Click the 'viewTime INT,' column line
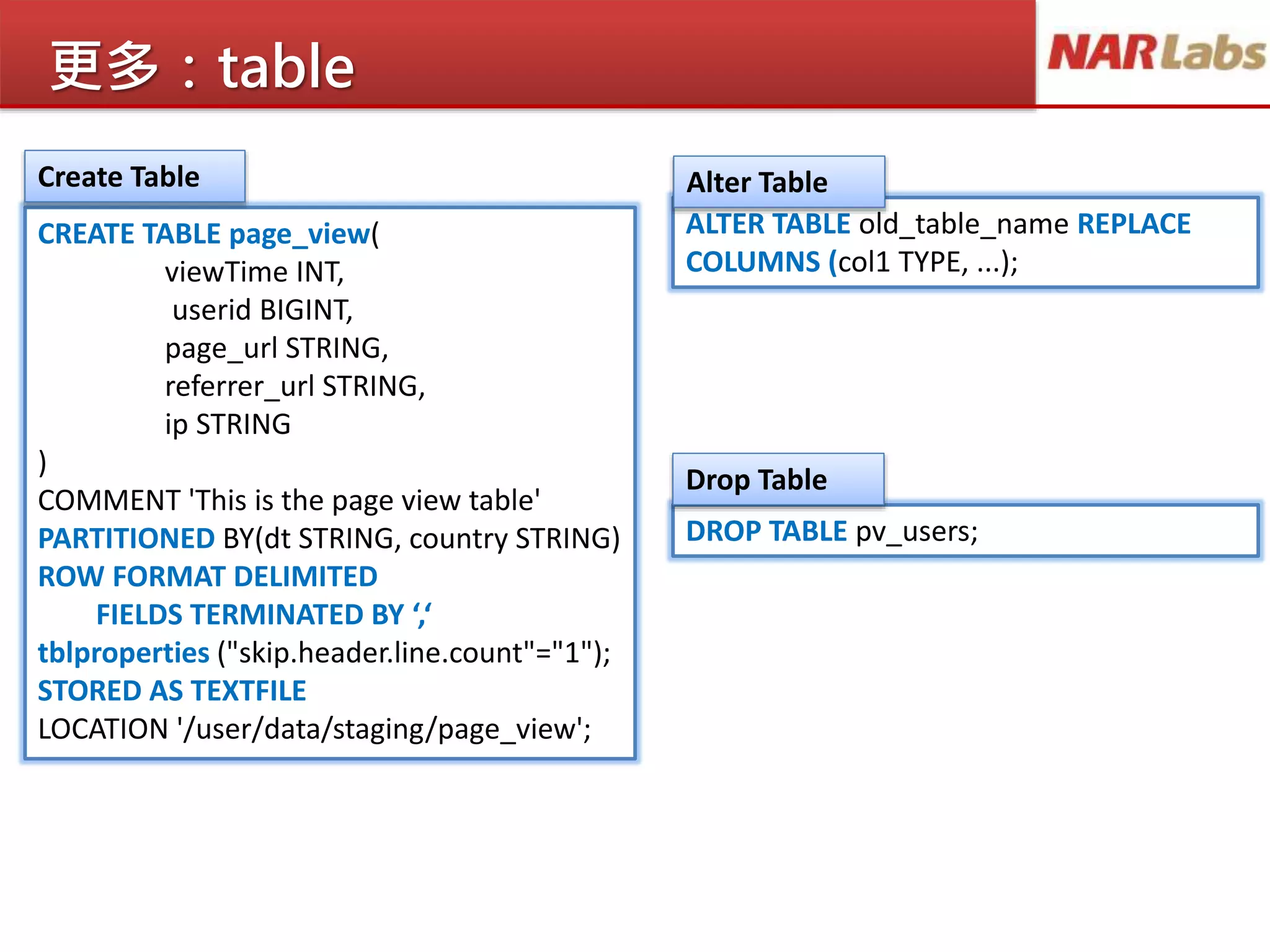The height and width of the screenshot is (952, 1270). [254, 272]
